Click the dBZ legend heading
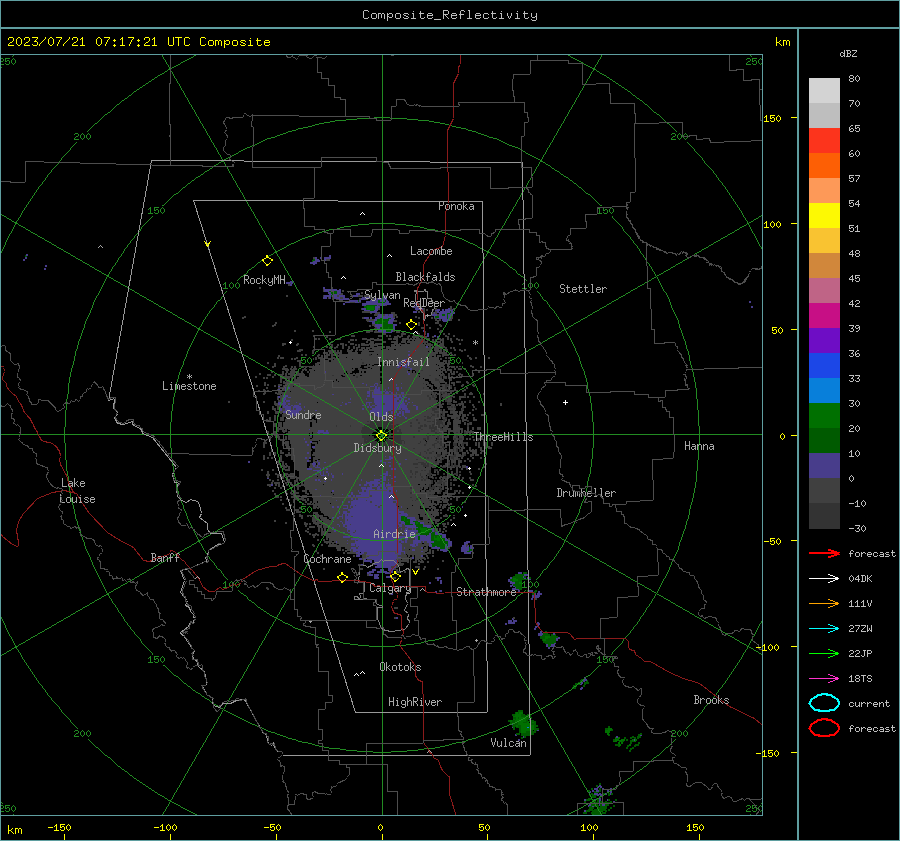 [x=848, y=53]
